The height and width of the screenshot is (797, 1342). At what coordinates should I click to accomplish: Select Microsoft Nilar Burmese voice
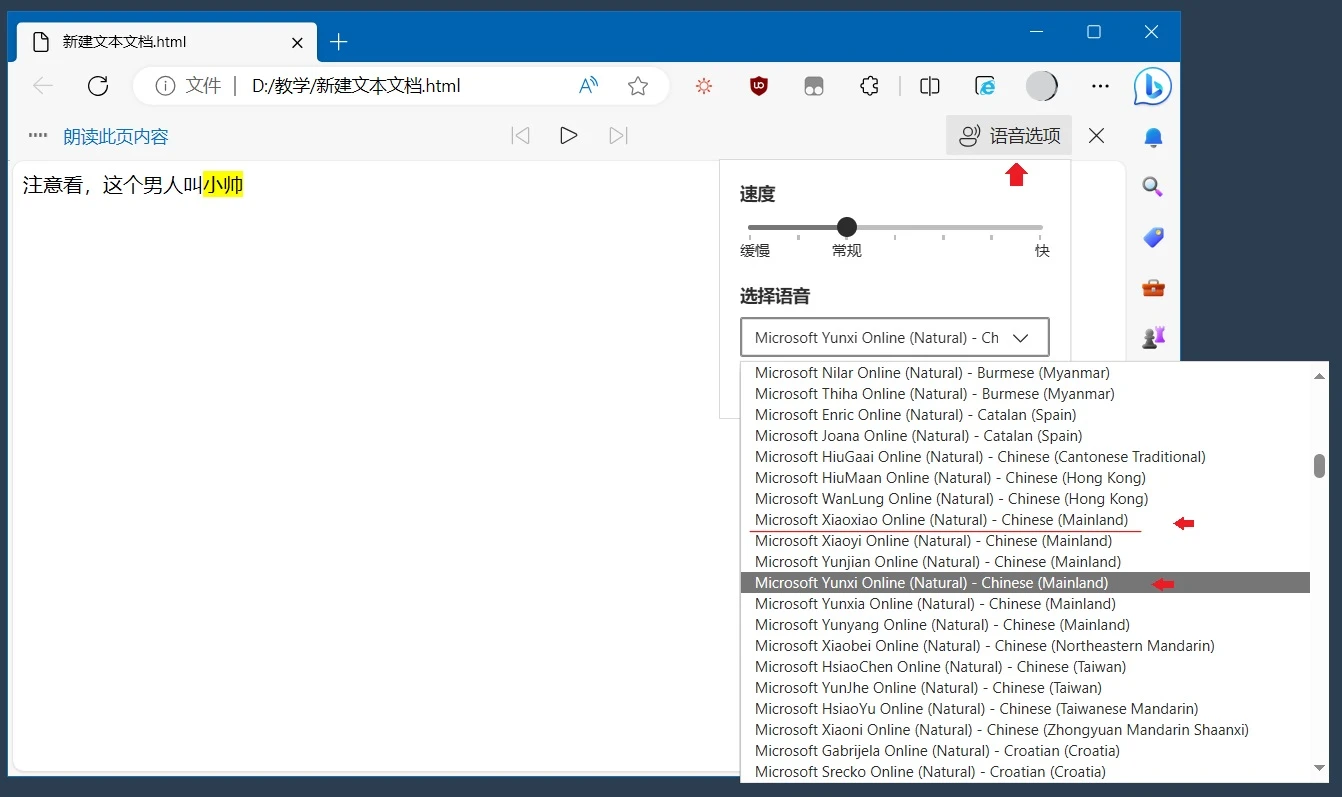click(x=1025, y=373)
